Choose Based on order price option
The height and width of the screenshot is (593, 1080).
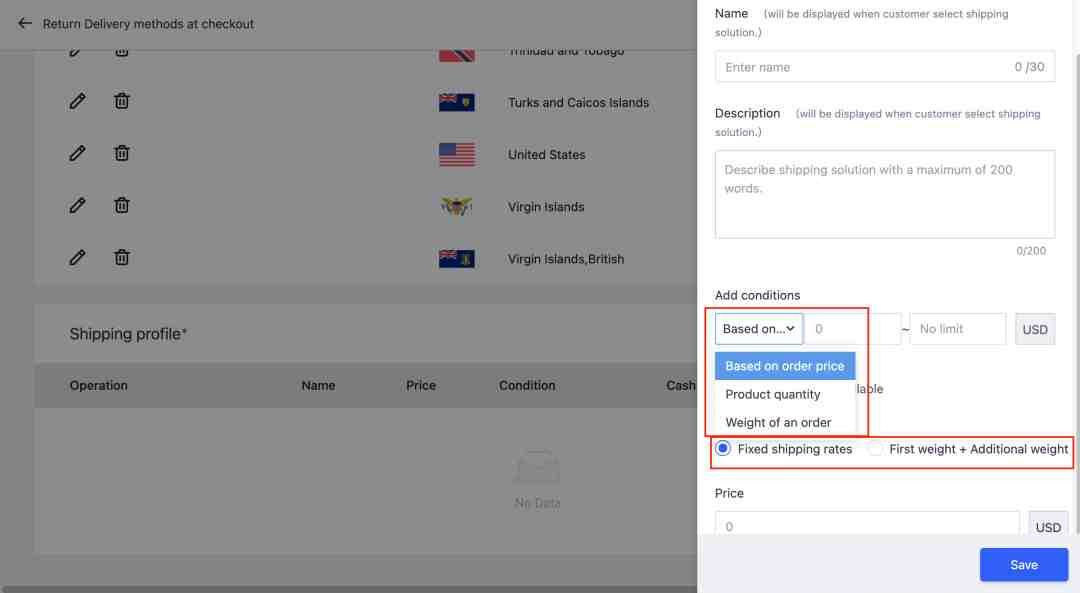coord(785,366)
